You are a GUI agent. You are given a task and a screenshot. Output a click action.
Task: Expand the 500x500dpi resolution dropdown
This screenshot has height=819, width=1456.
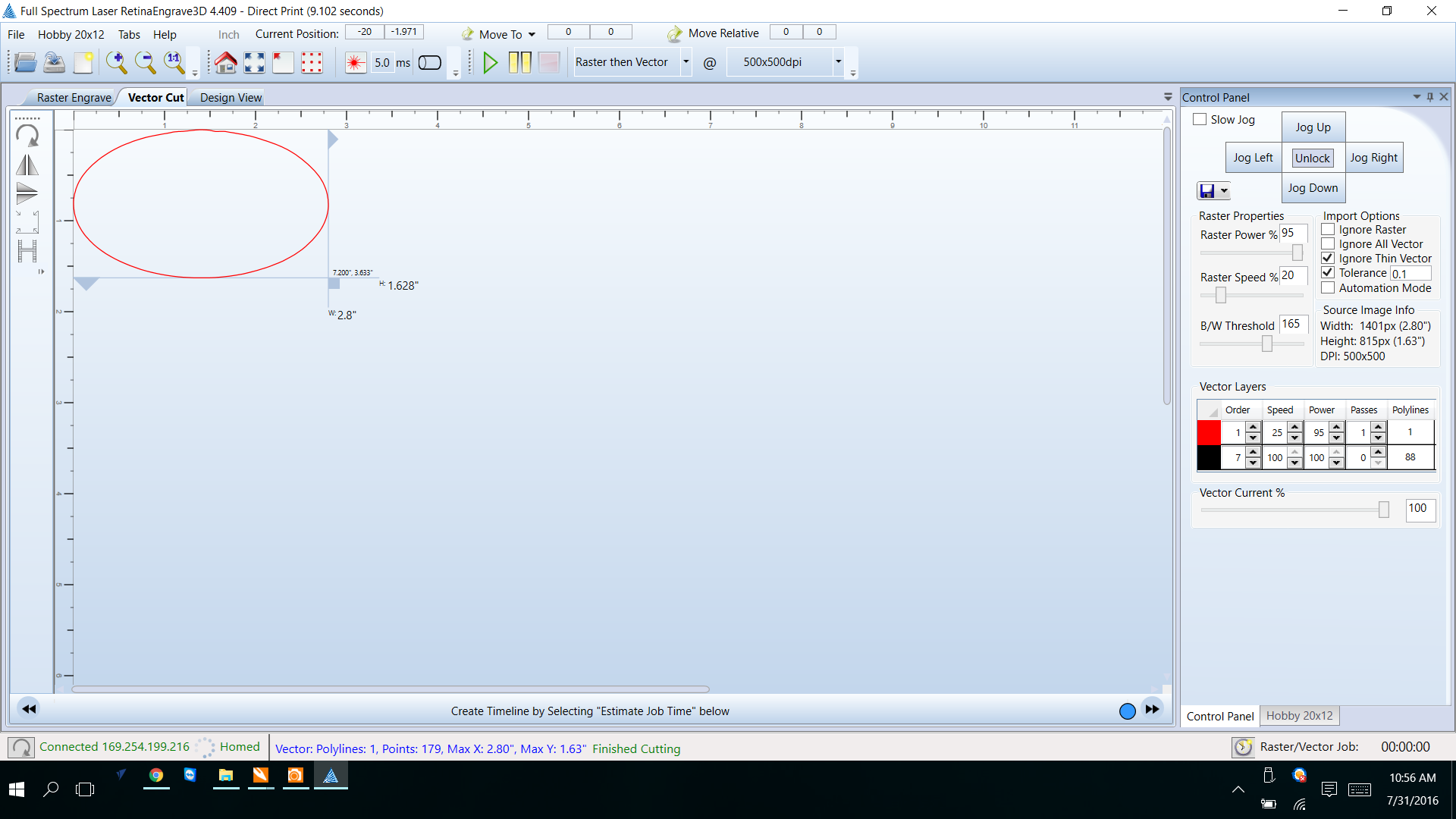coord(838,61)
